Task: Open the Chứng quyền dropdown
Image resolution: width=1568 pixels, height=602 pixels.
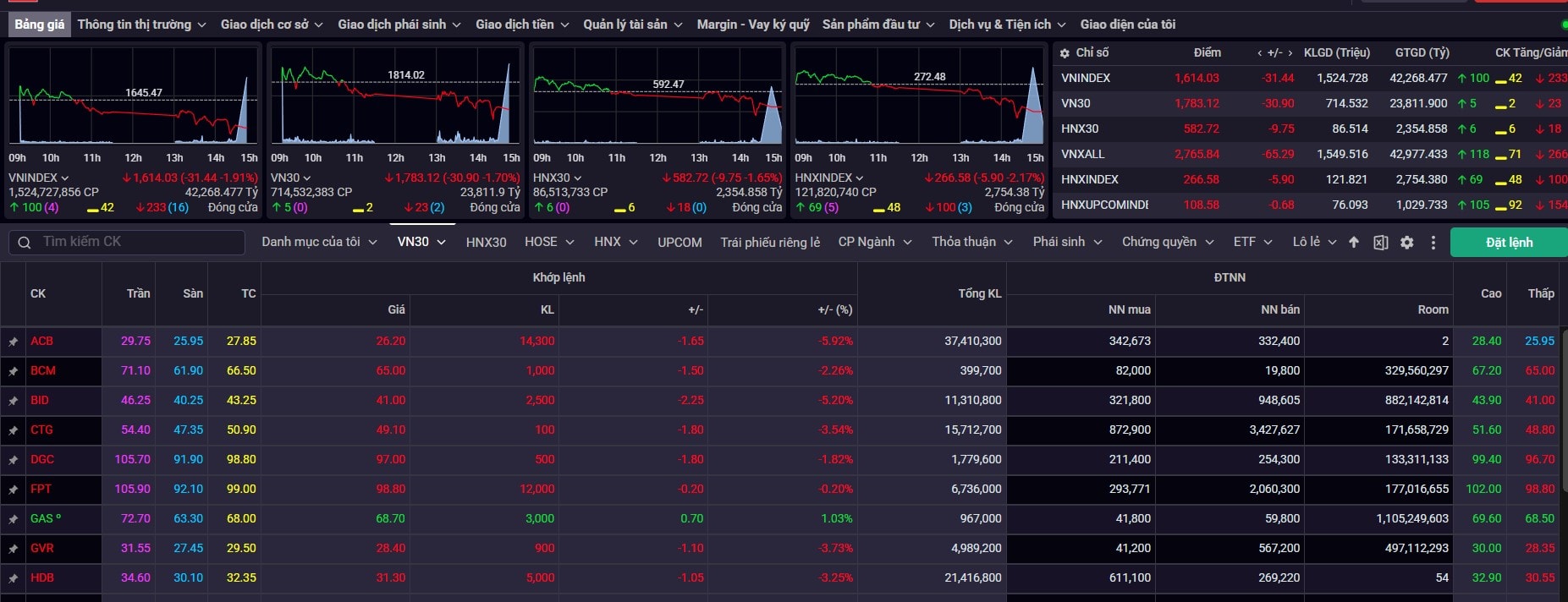Action: coord(1168,242)
